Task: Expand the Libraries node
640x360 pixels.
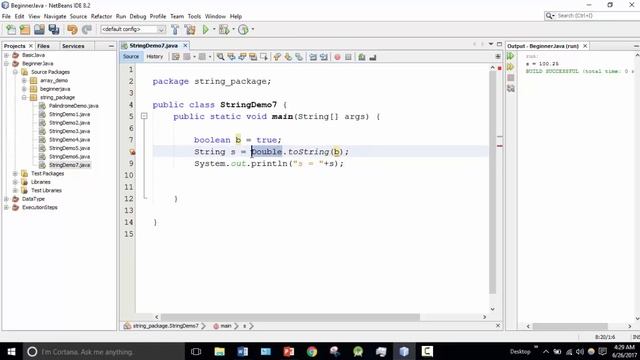Action: pos(15,182)
